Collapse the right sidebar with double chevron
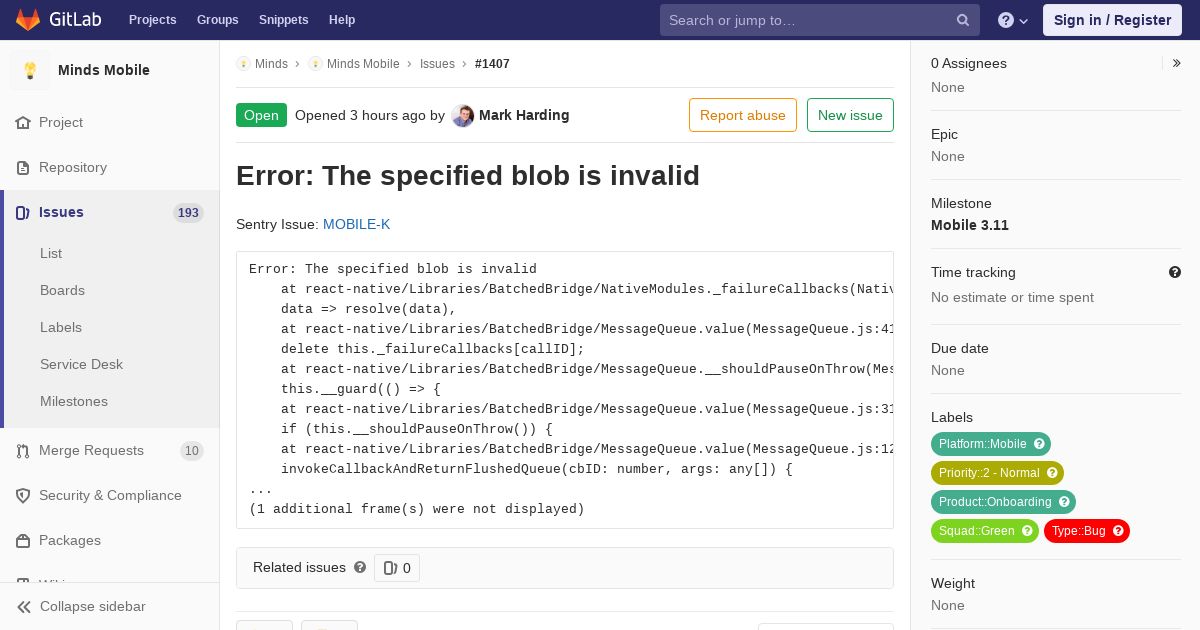This screenshot has height=630, width=1200. (x=1177, y=63)
